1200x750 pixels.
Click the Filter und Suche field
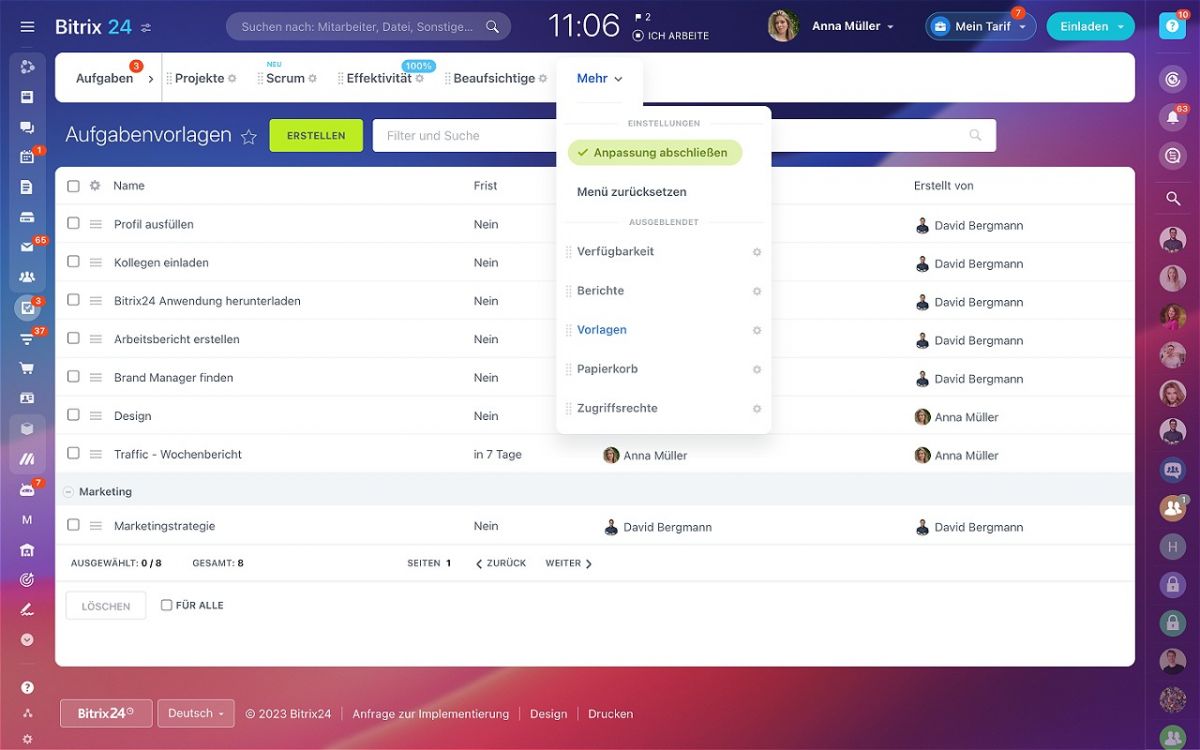click(x=684, y=136)
